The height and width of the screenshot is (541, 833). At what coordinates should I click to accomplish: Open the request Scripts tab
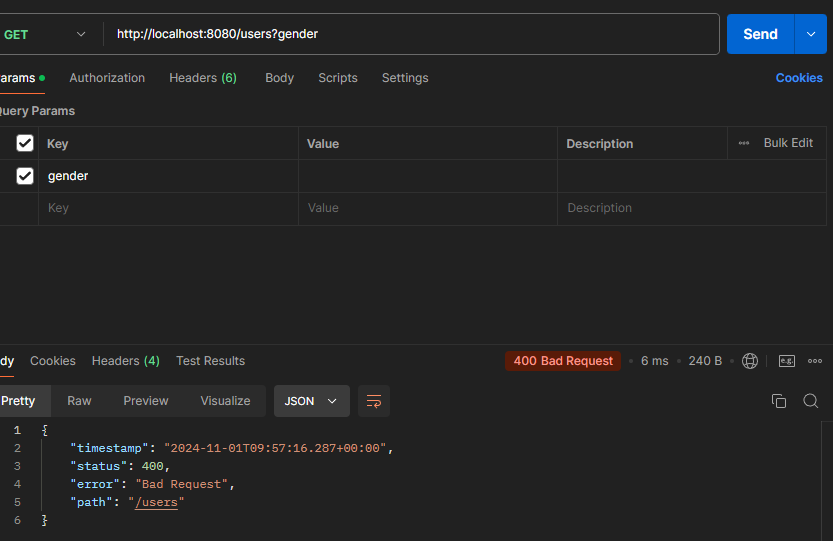[x=338, y=78]
